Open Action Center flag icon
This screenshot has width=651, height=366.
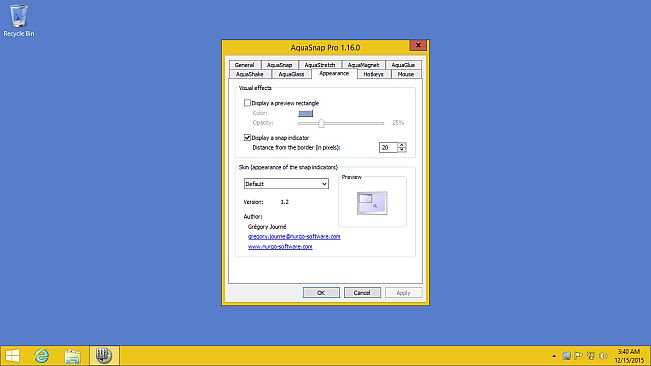(x=578, y=356)
